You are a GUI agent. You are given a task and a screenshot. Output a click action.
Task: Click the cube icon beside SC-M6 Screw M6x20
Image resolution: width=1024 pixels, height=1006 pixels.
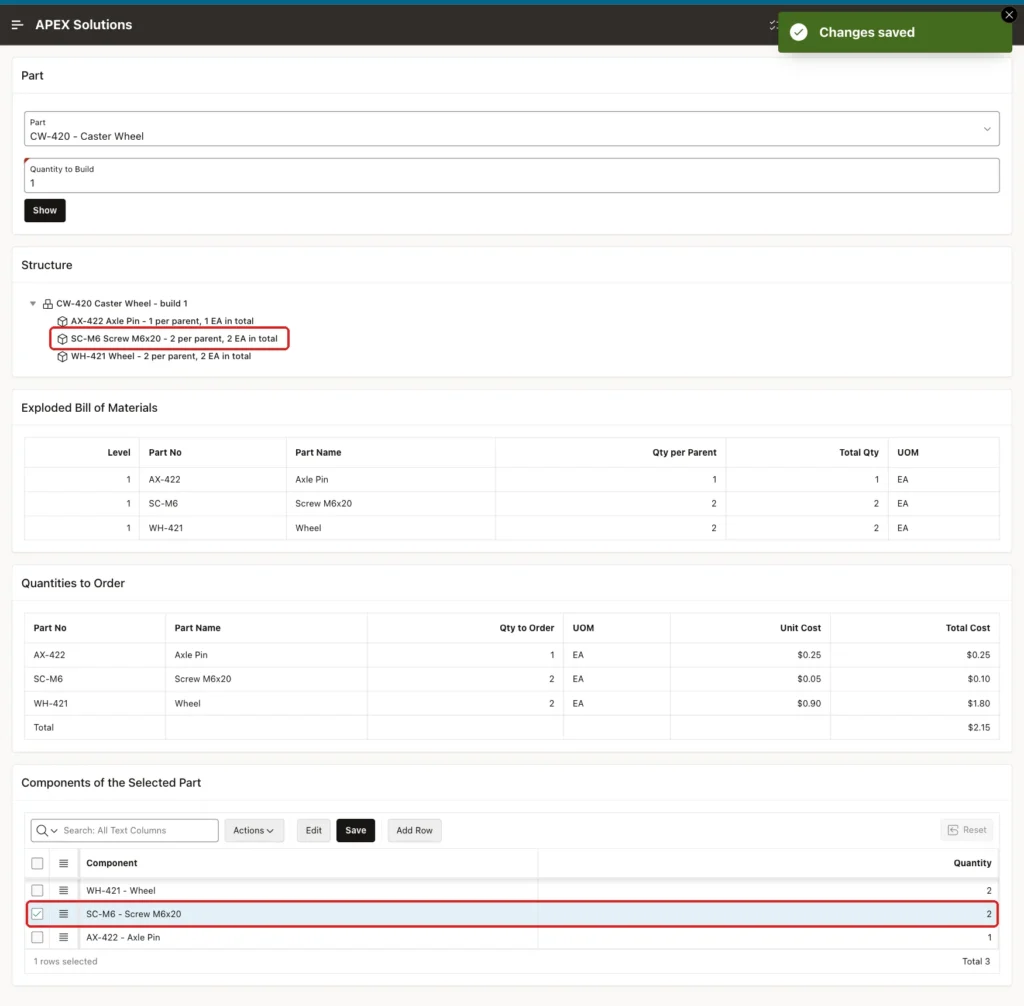click(62, 339)
